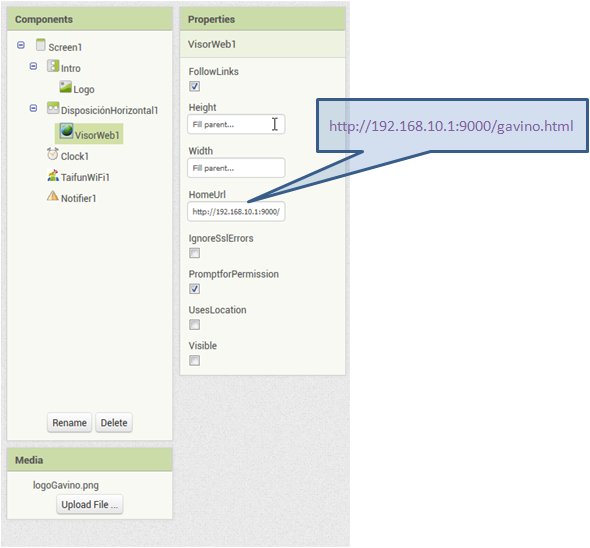This screenshot has width=590, height=548.
Task: Uncheck the FollowLinks checkbox
Action: click(195, 86)
